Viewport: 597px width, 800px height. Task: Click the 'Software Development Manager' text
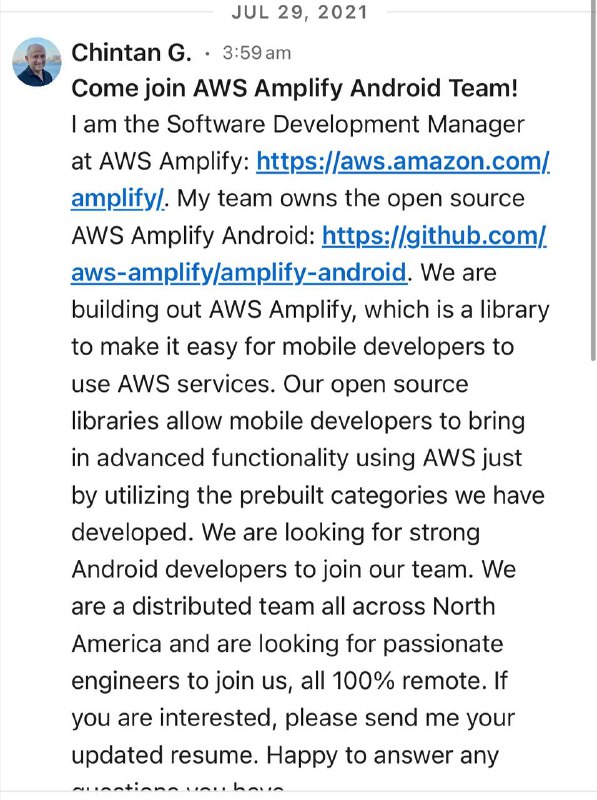345,124
